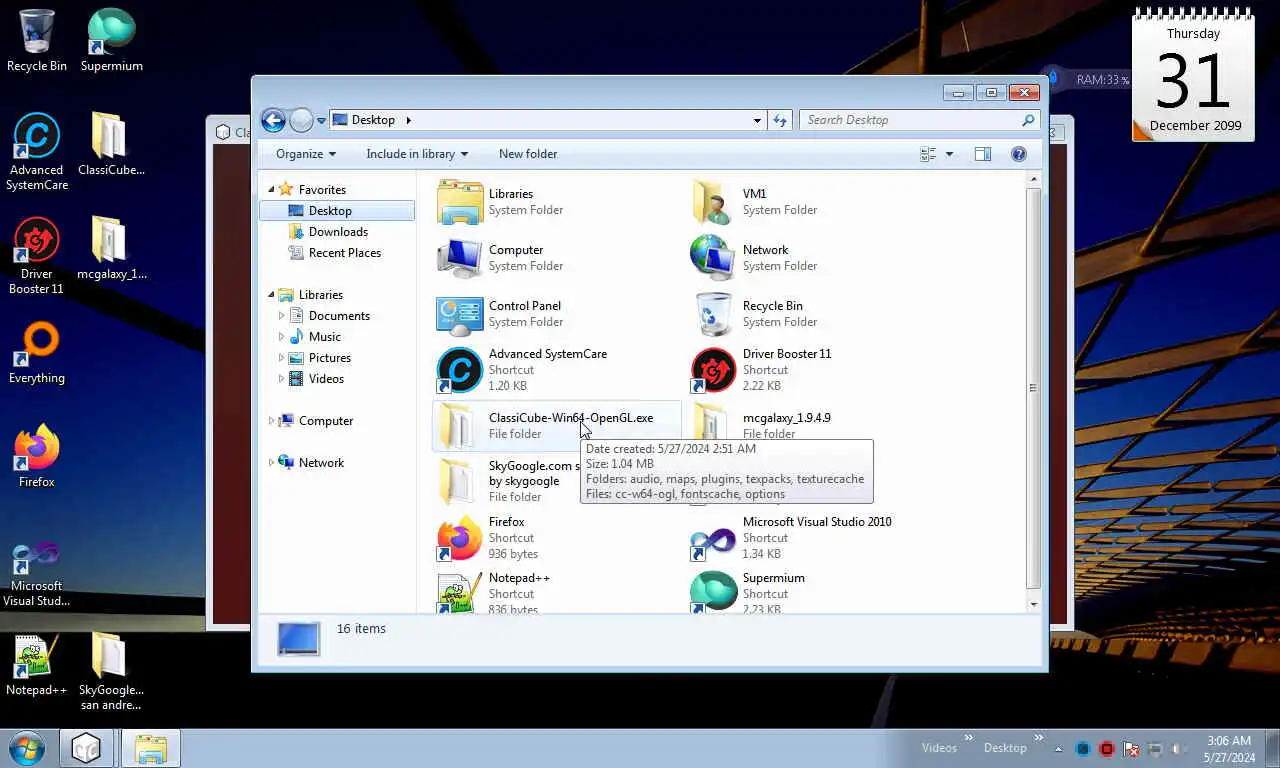Select Microsoft Visual Studio desktop shortcut
1280x768 pixels.
37,573
